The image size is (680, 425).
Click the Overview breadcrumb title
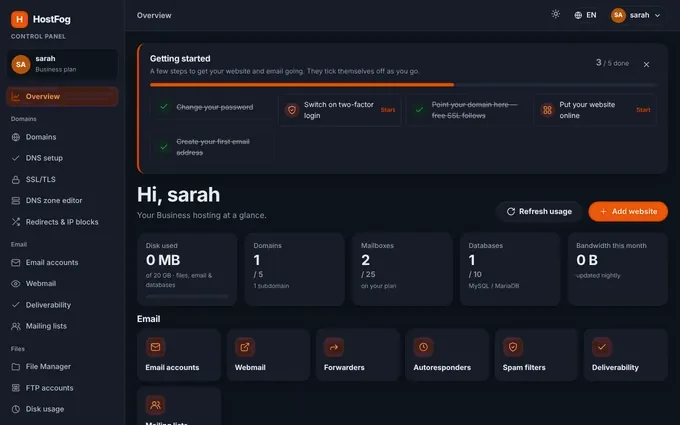pyautogui.click(x=154, y=15)
